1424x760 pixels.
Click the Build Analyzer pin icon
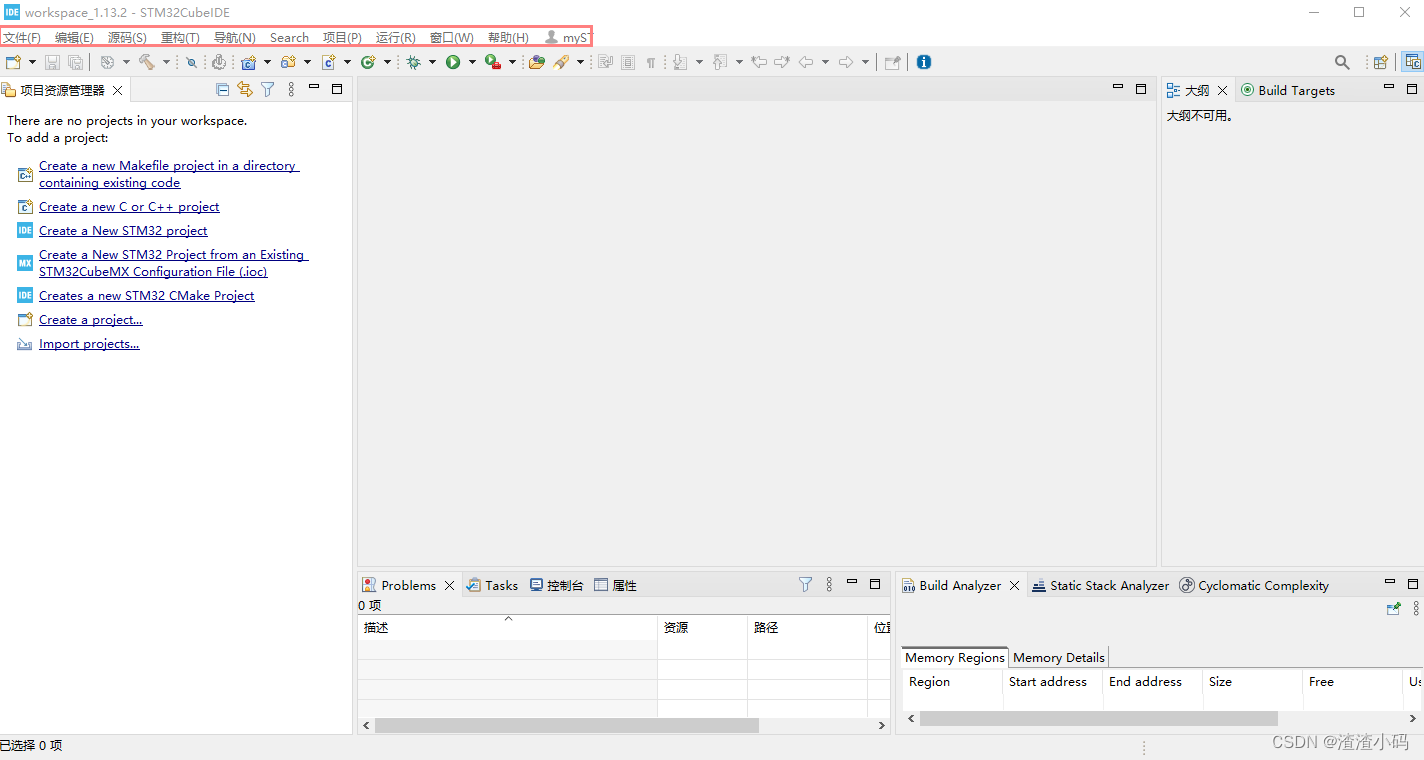pos(1394,608)
